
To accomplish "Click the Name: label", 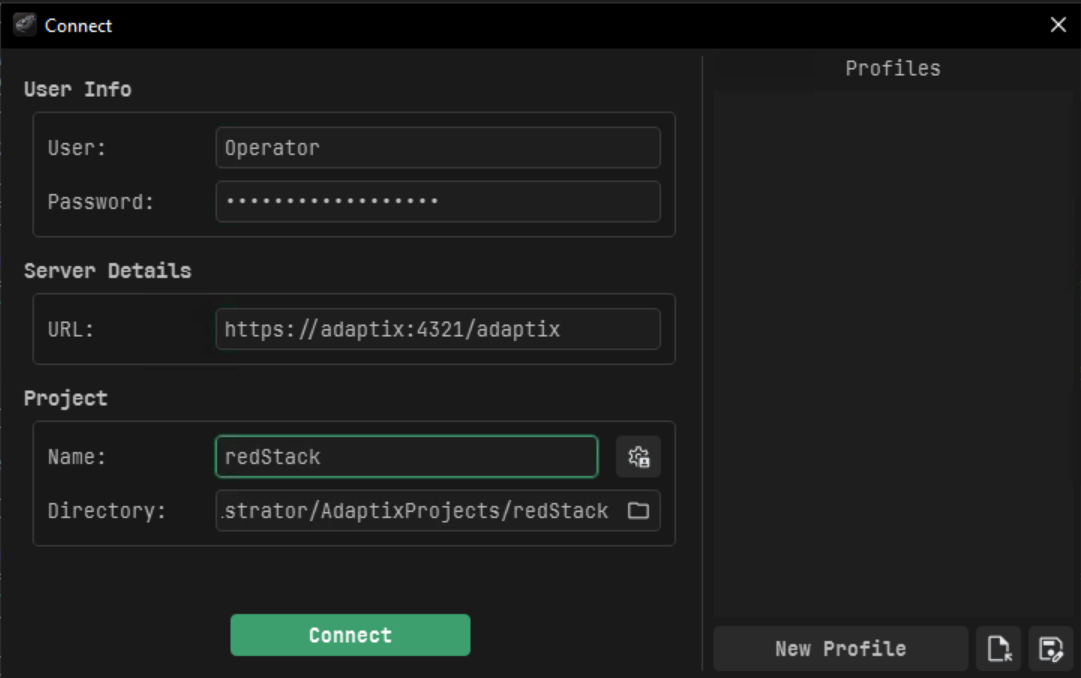I will pos(77,457).
